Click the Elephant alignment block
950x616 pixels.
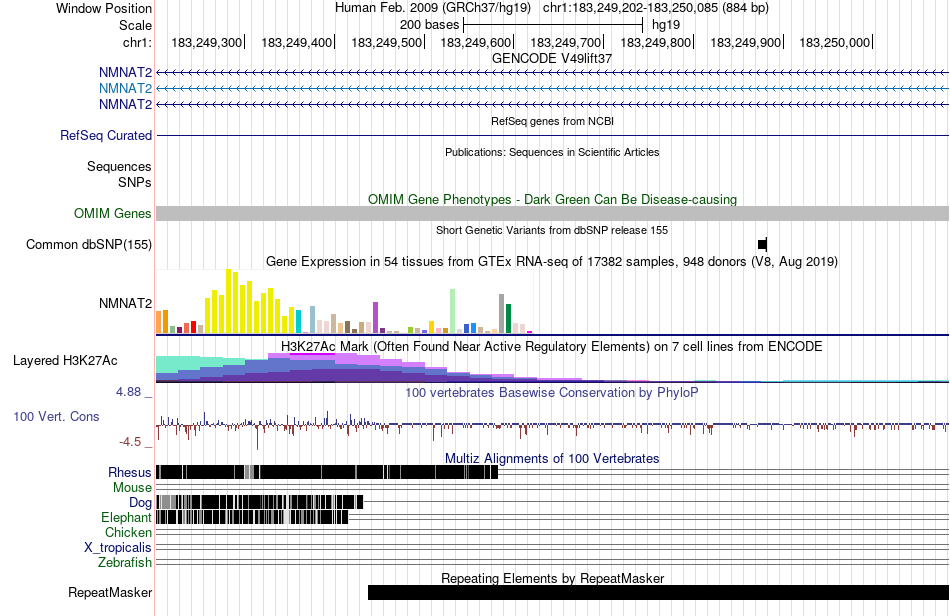[x=252, y=517]
